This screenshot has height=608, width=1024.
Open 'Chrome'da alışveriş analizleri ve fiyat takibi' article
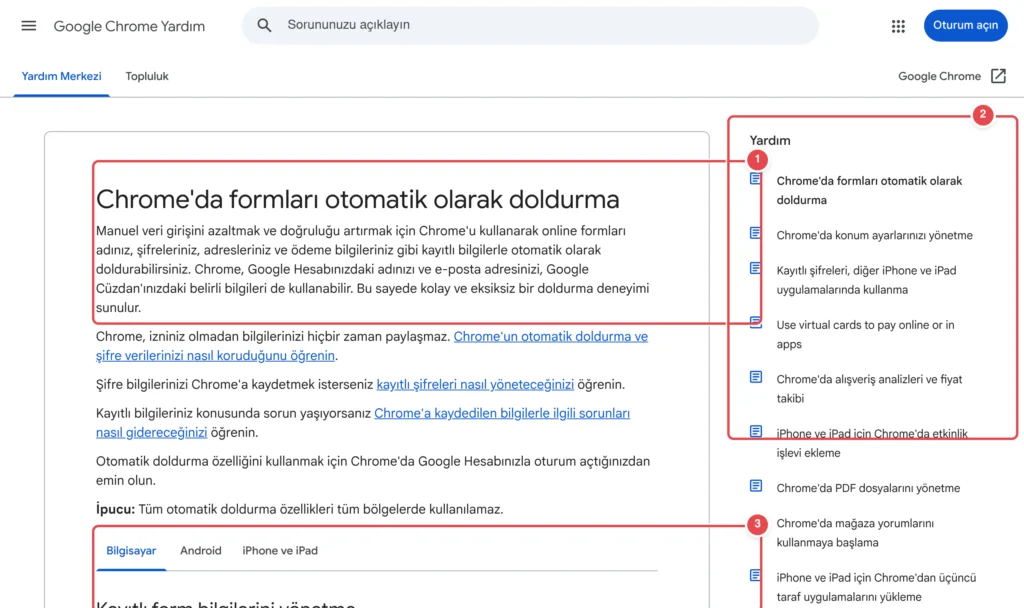click(x=869, y=389)
